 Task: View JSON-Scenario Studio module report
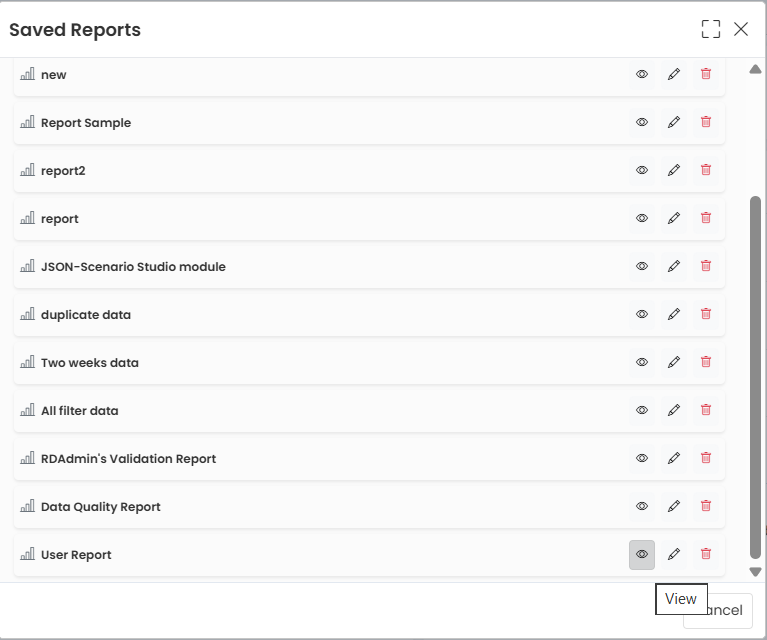pyautogui.click(x=642, y=266)
